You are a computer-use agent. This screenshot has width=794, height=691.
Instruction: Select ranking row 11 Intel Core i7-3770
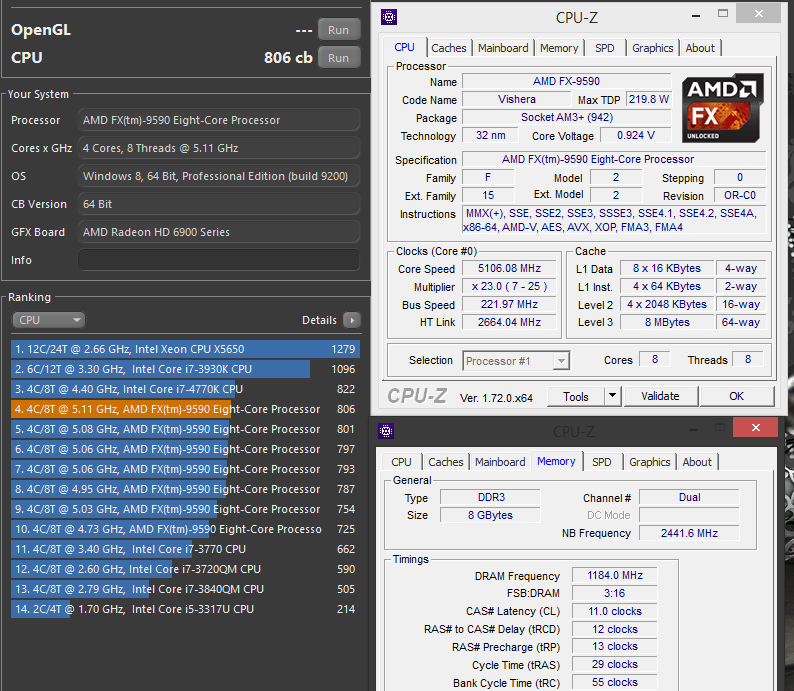185,549
